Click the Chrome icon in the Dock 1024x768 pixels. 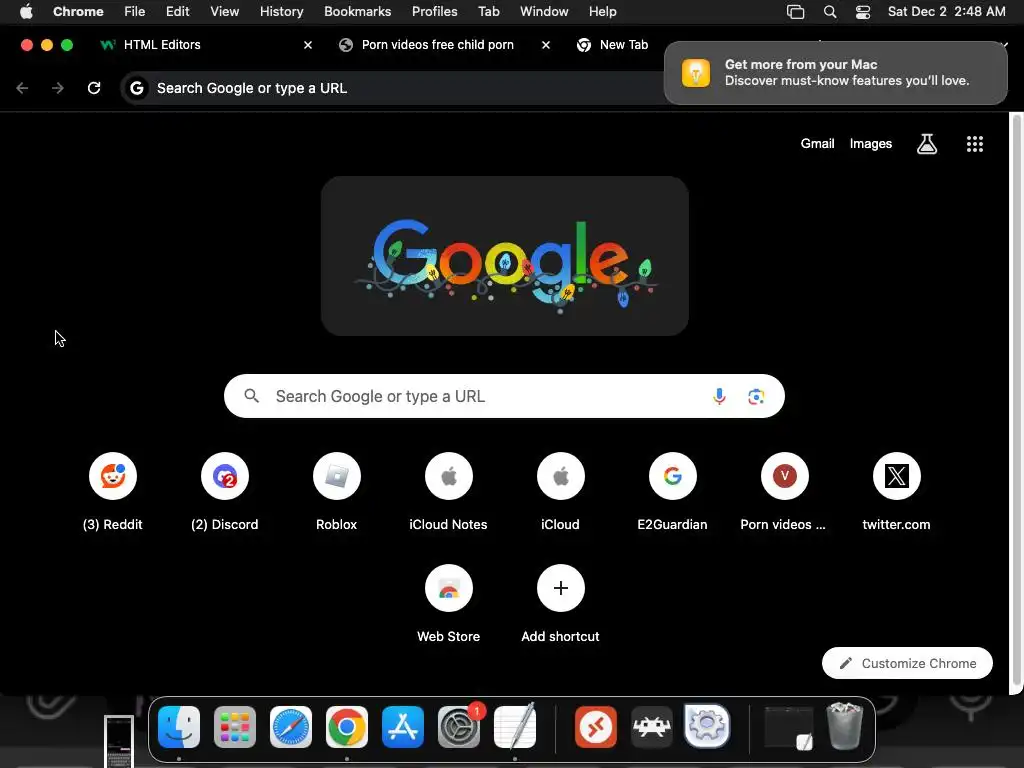[x=347, y=727]
